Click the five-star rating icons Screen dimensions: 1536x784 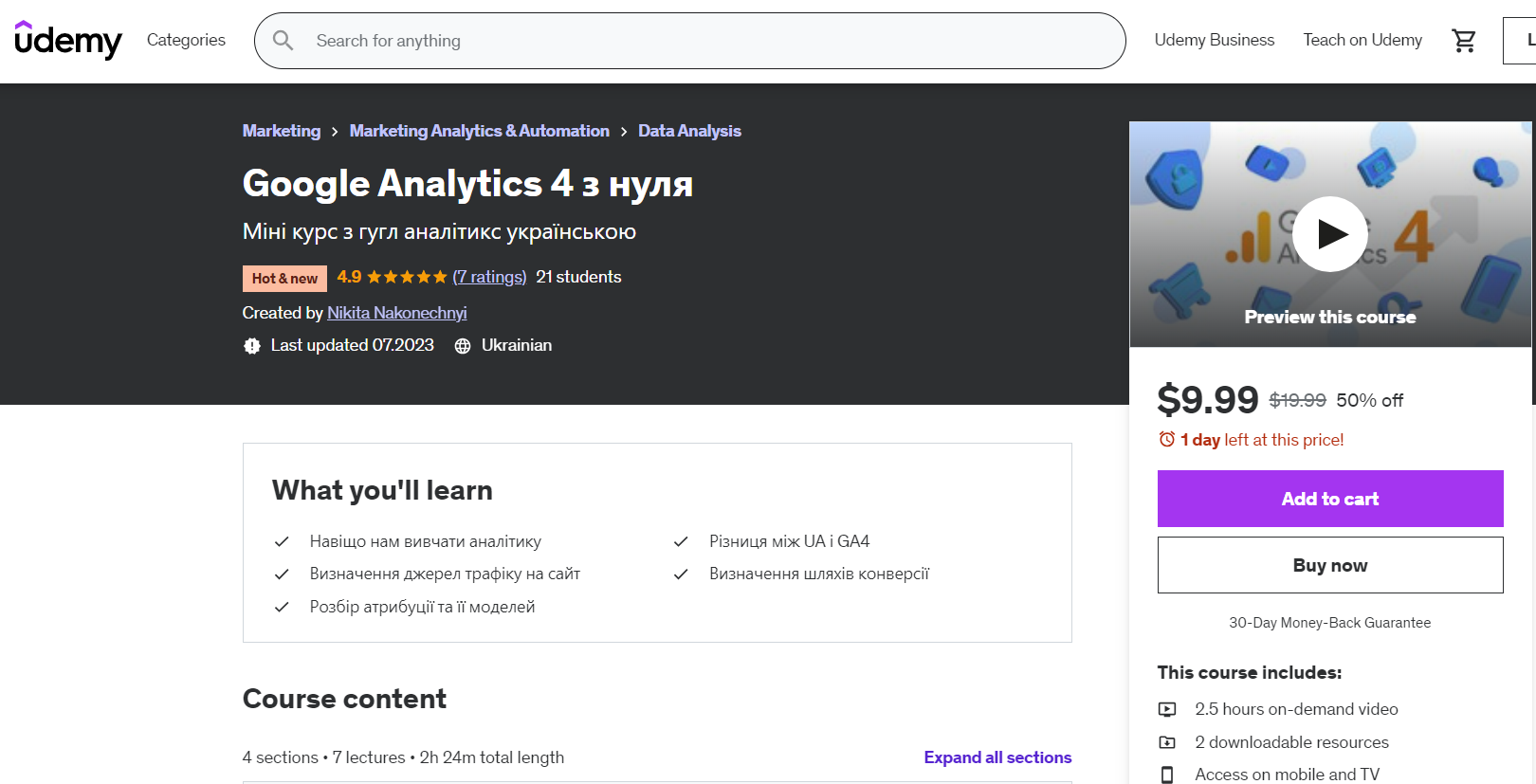(x=407, y=277)
